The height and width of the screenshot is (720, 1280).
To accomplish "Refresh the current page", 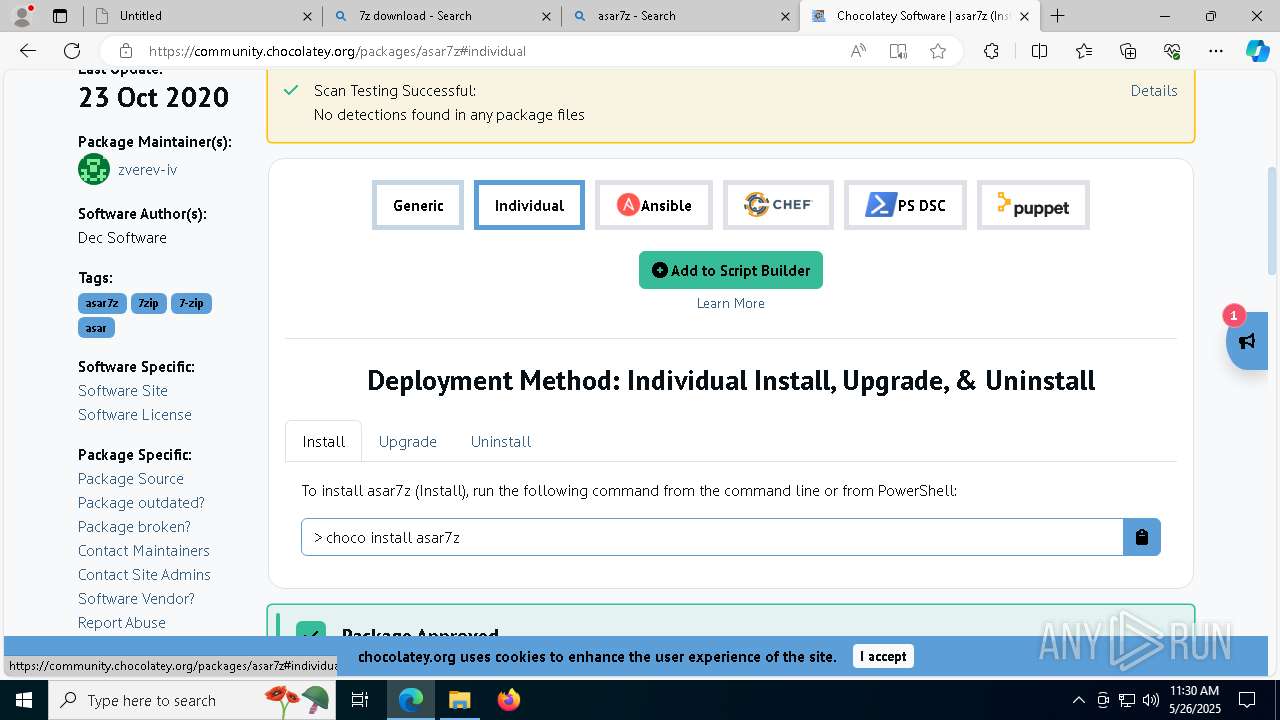I will (x=72, y=51).
